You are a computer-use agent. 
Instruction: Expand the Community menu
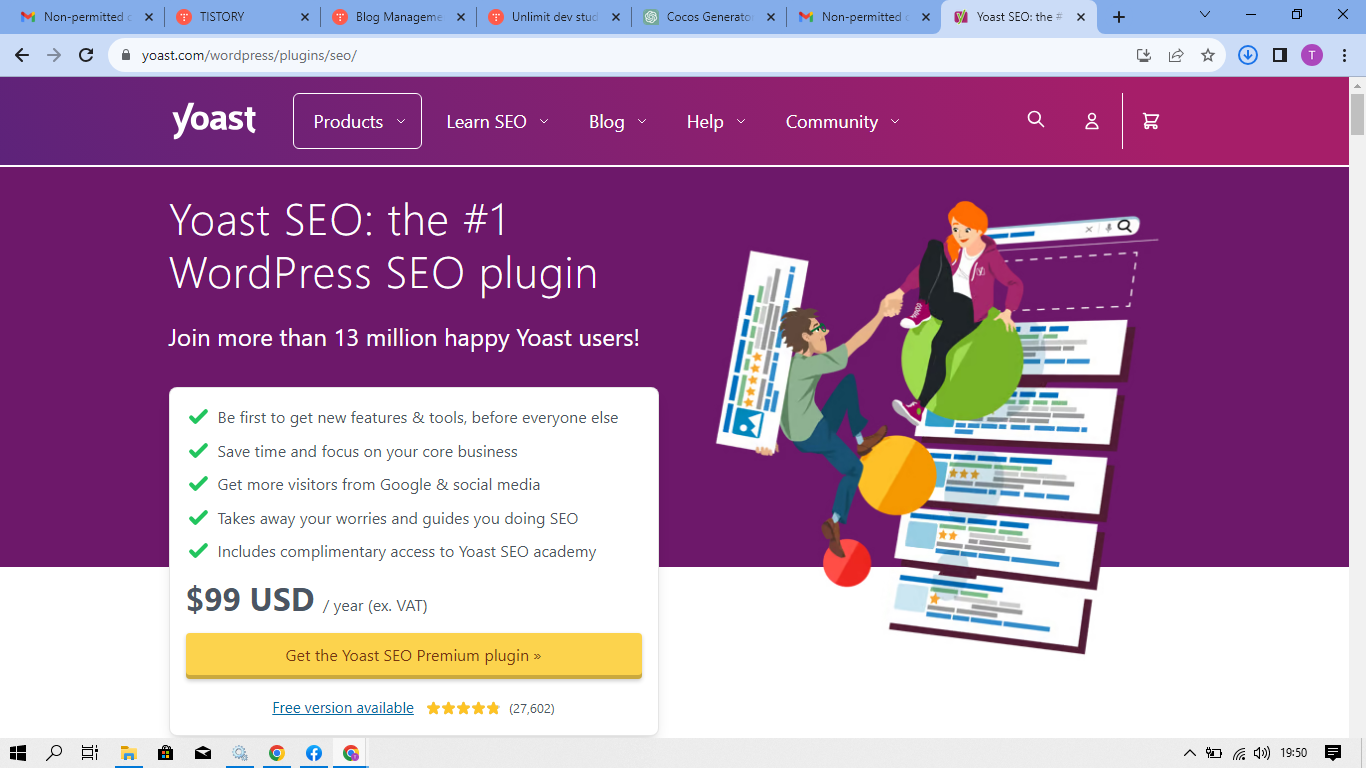click(x=842, y=121)
